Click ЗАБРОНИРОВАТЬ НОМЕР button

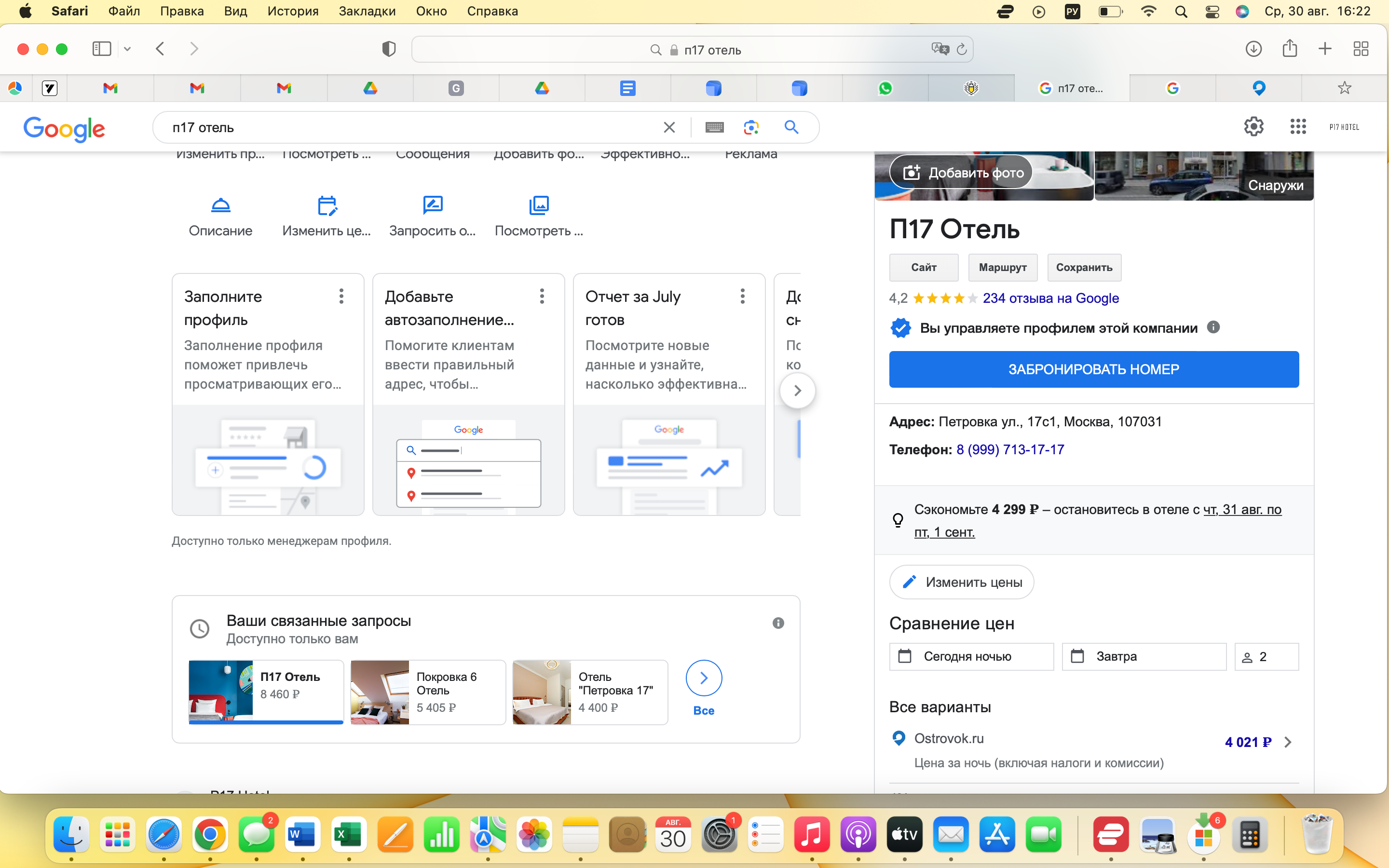[x=1093, y=369]
